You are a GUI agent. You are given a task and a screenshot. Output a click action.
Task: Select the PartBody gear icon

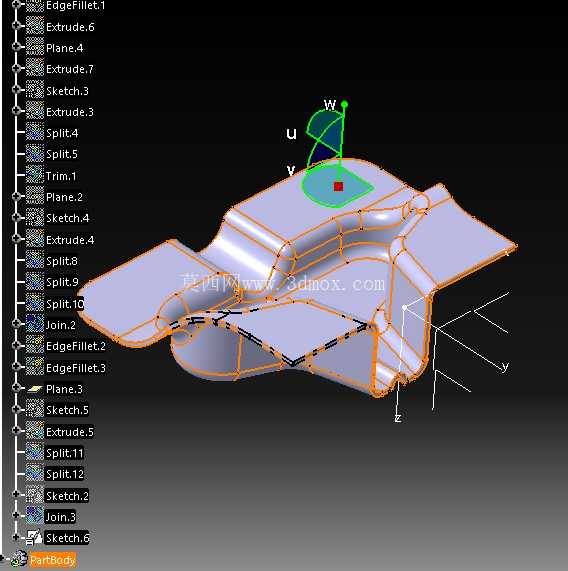pyautogui.click(x=18, y=559)
